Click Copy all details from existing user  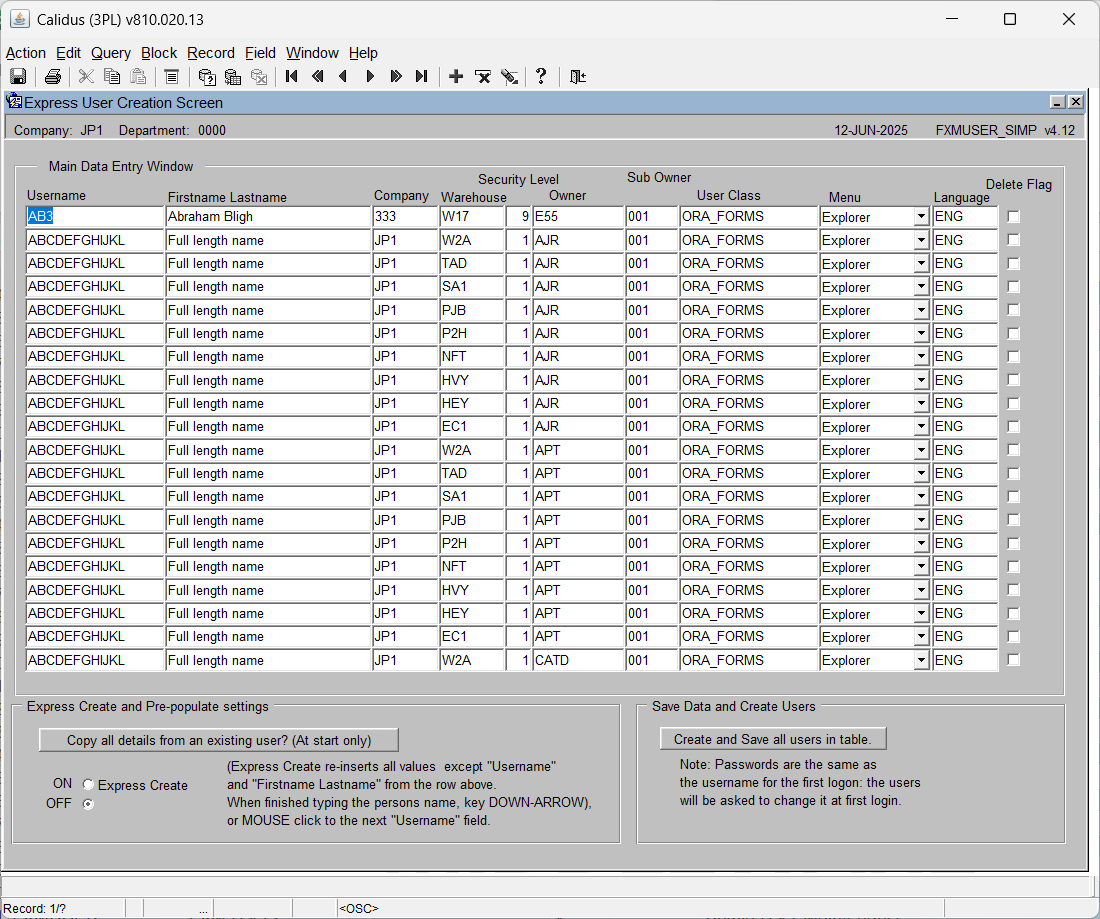click(x=219, y=740)
